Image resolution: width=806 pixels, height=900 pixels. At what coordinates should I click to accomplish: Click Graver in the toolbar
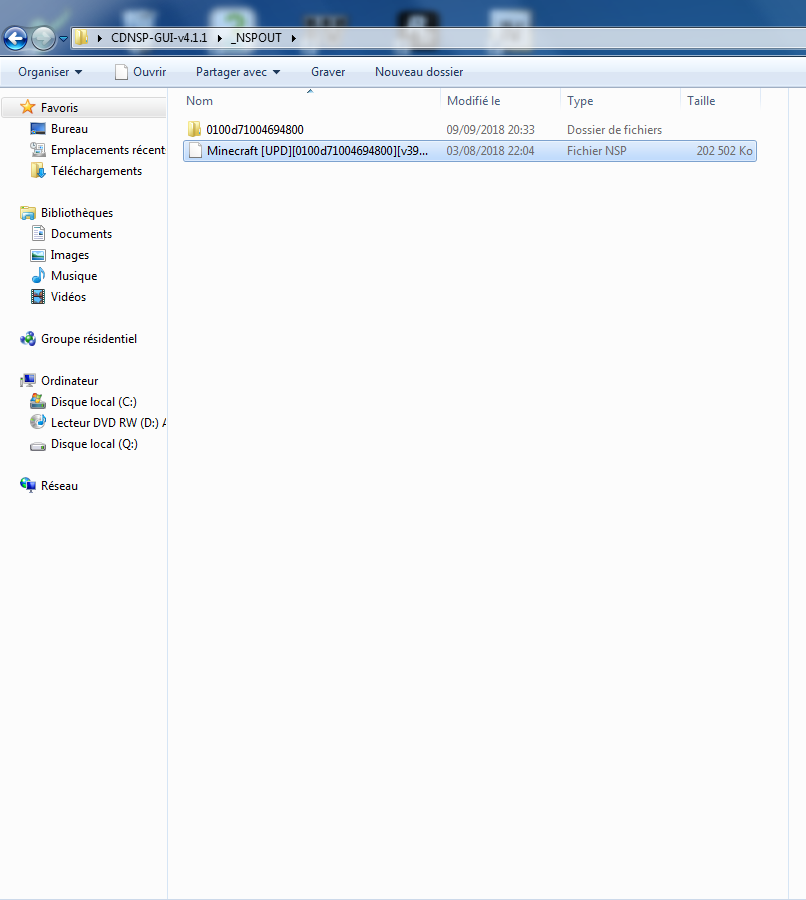click(x=328, y=72)
